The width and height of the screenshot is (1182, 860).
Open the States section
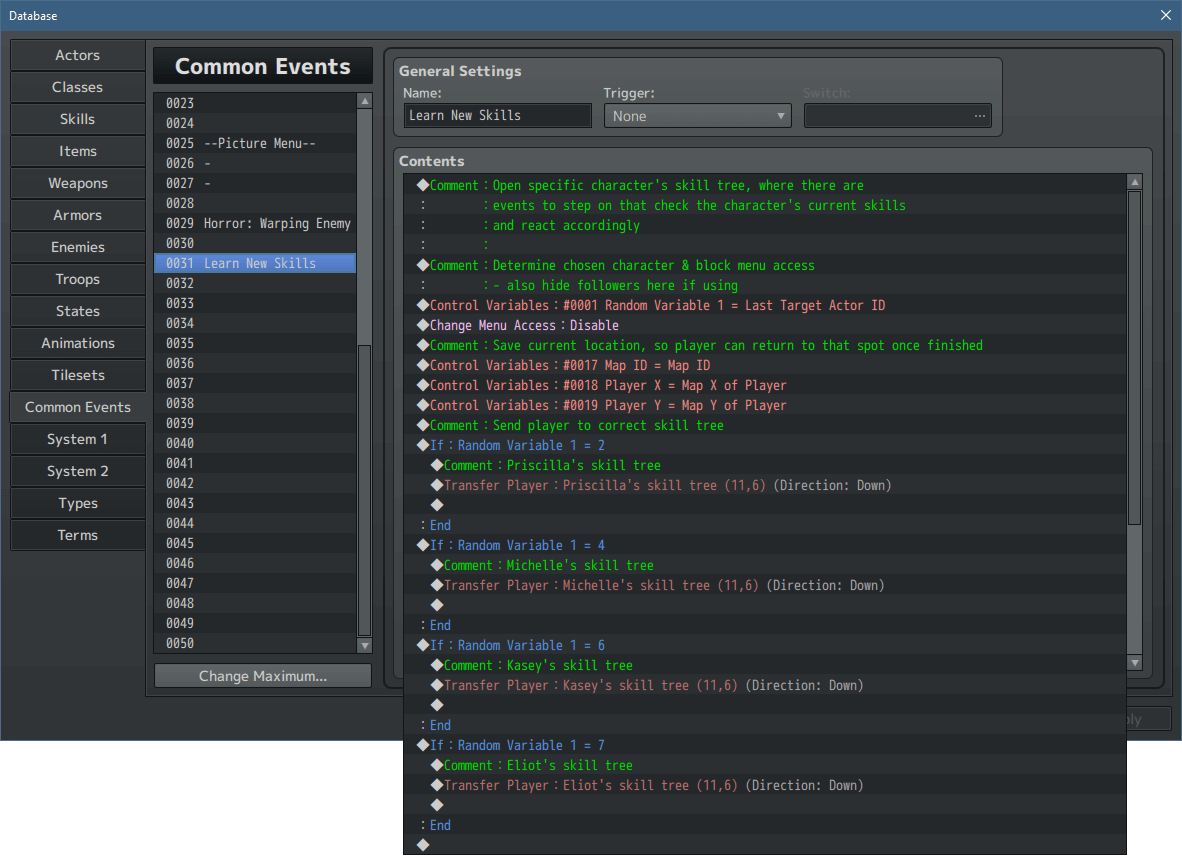point(77,311)
